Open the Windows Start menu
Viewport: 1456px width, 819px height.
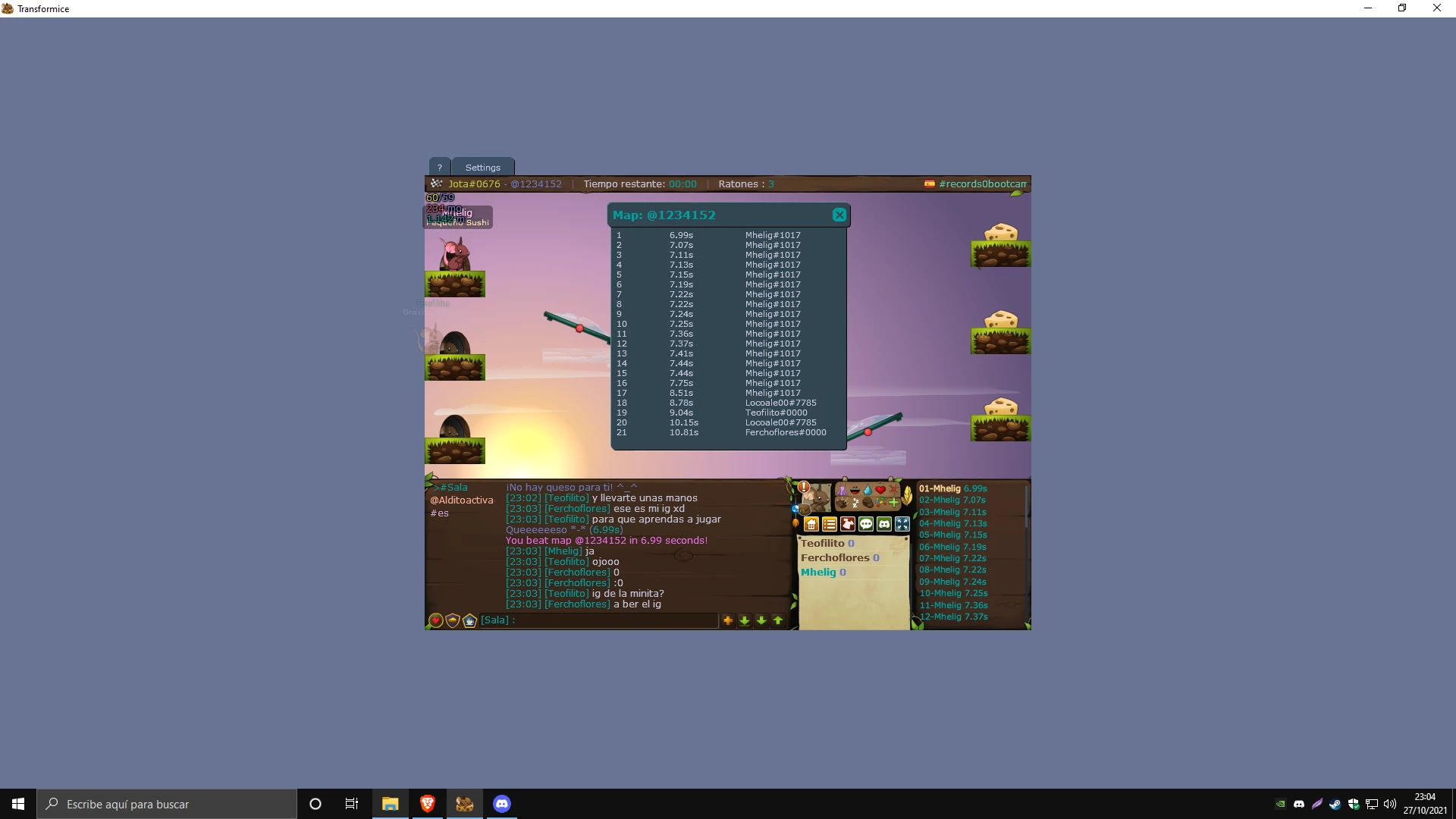[x=18, y=804]
